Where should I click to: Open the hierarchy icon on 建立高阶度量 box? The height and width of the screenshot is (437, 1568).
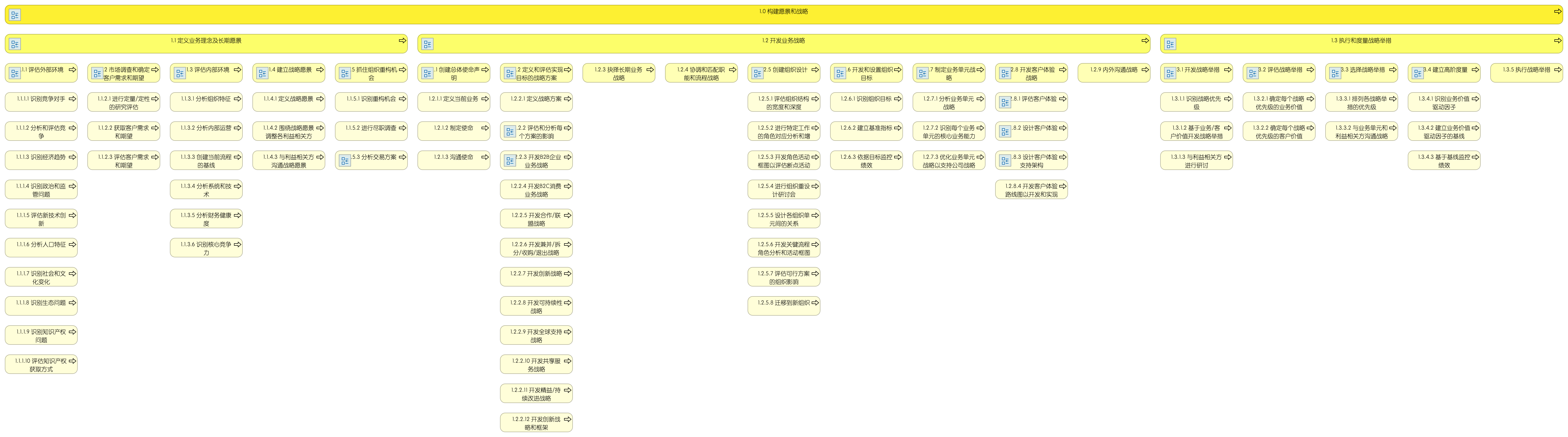(1418, 74)
